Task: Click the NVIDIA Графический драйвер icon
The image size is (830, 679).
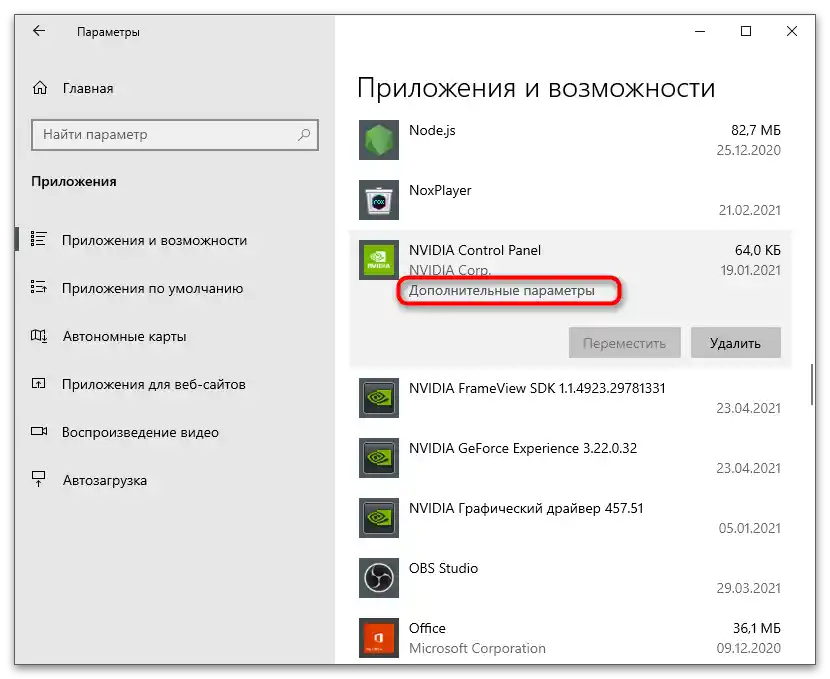Action: tap(378, 518)
